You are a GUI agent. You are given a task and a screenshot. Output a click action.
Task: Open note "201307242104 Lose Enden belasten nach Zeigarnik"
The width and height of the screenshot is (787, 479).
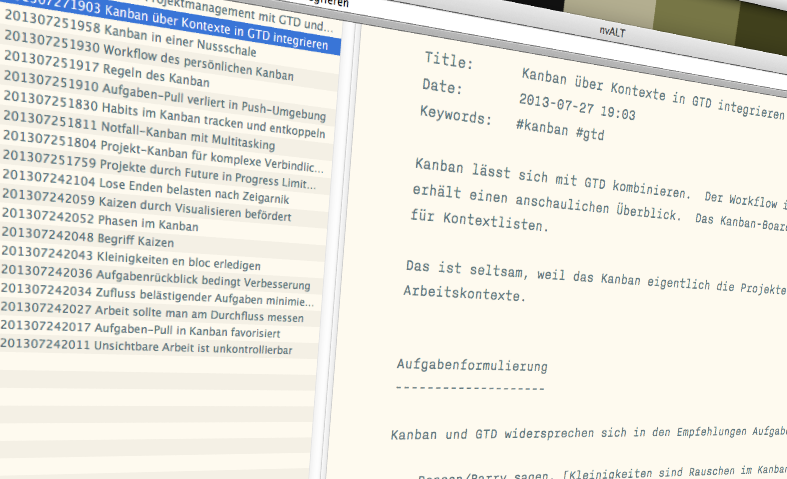[x=146, y=188]
